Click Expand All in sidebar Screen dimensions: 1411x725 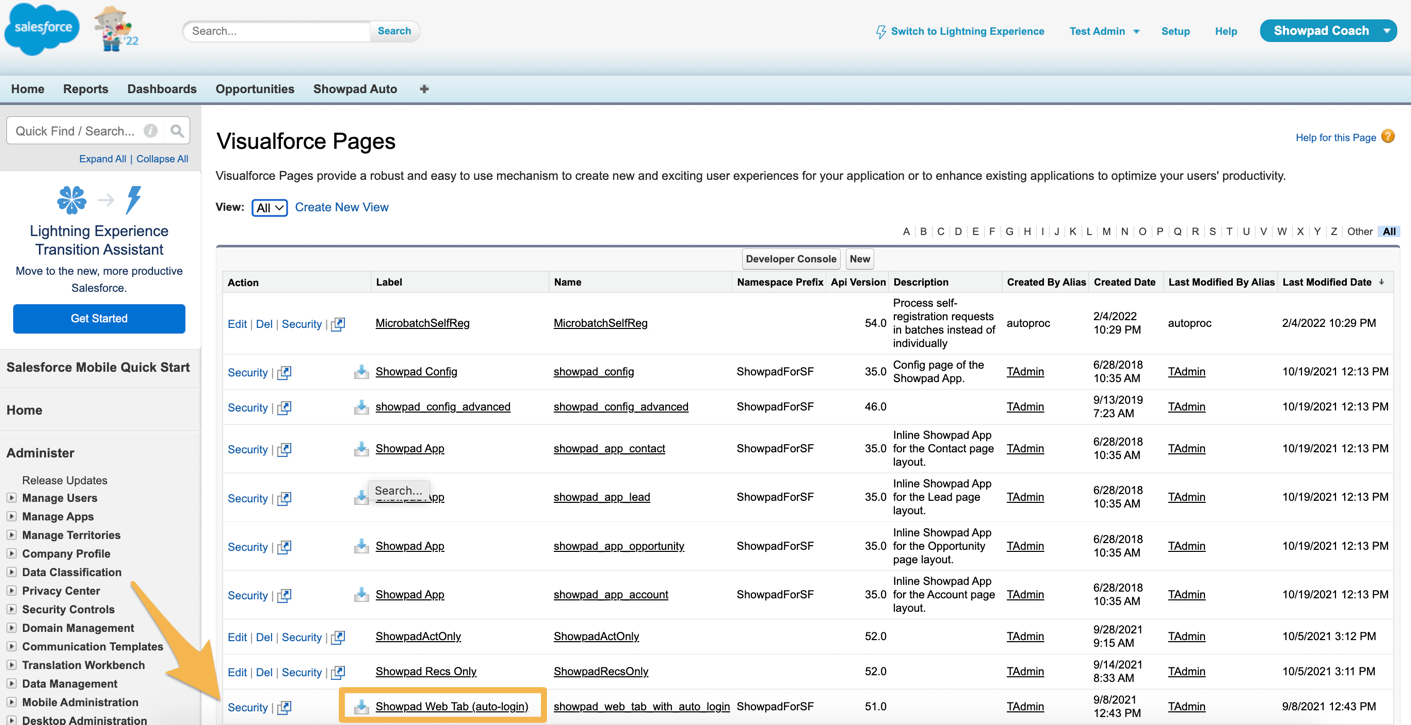tap(103, 159)
